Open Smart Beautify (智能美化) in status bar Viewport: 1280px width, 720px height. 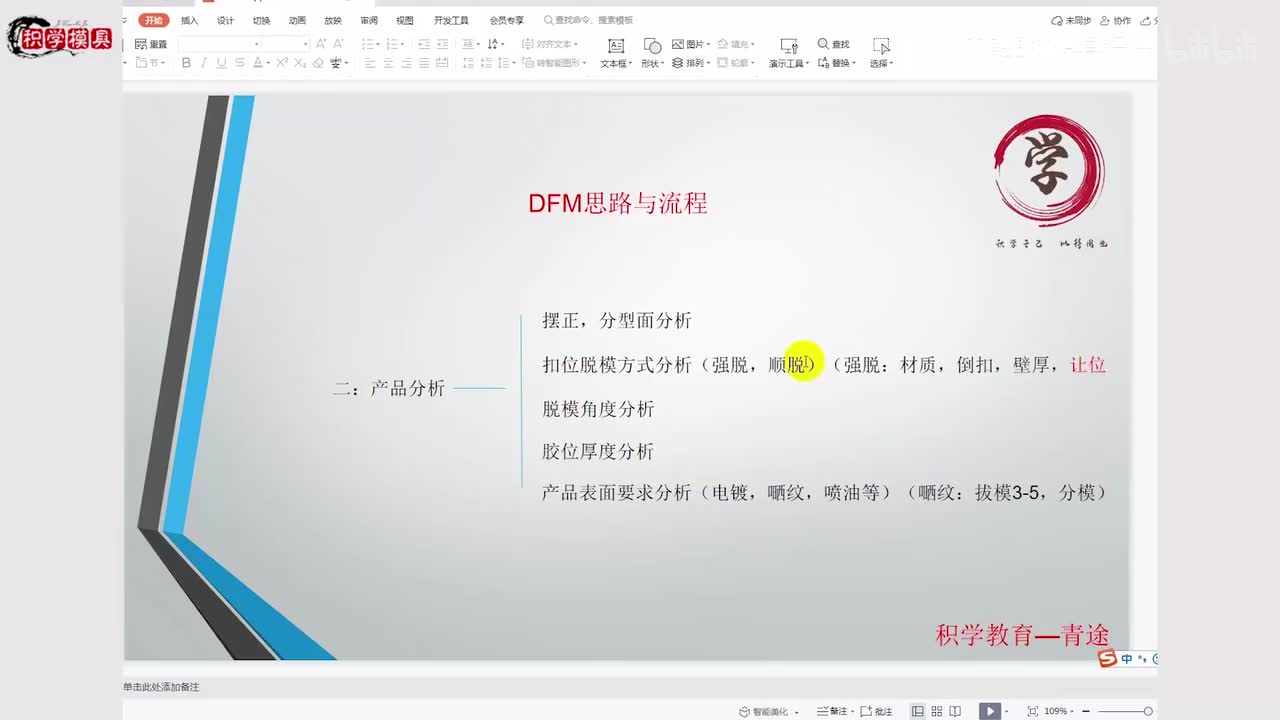click(769, 711)
